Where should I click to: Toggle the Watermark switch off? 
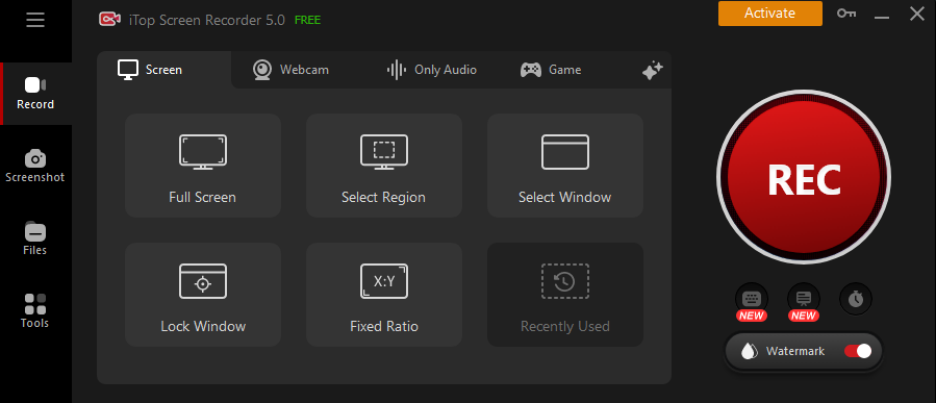pos(858,351)
